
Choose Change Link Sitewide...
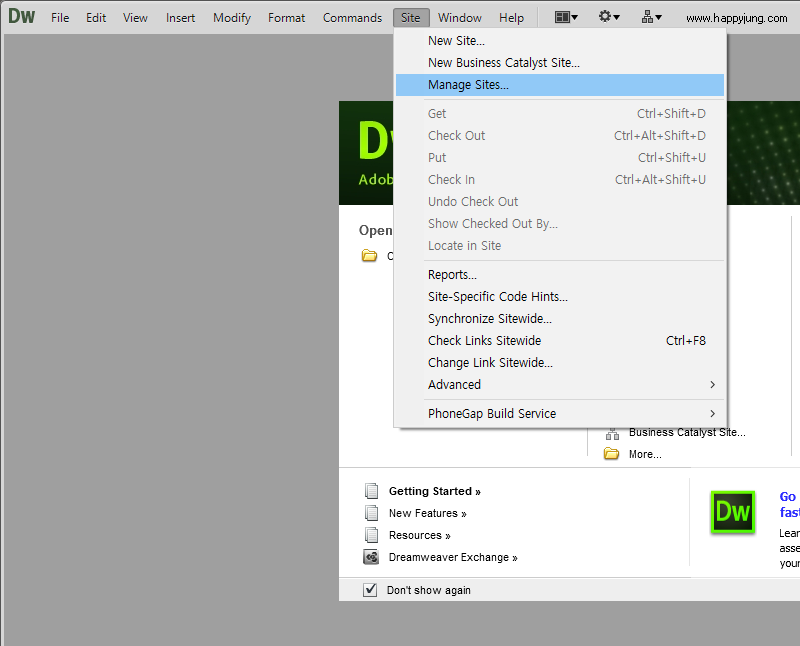(x=560, y=362)
